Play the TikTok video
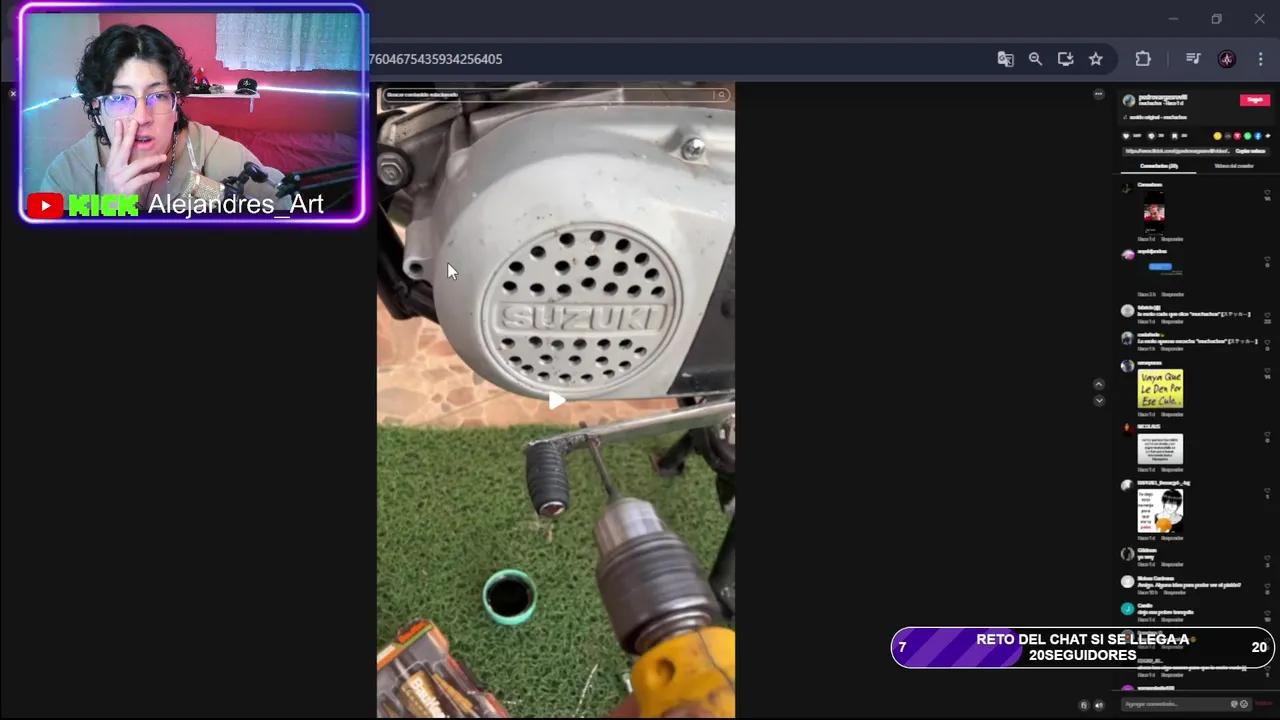1280x720 pixels. point(556,400)
